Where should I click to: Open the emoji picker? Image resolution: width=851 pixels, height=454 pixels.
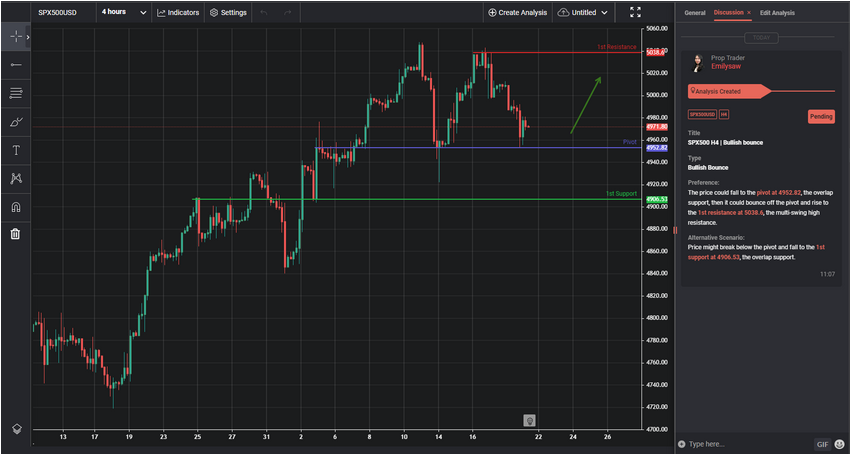pos(840,444)
